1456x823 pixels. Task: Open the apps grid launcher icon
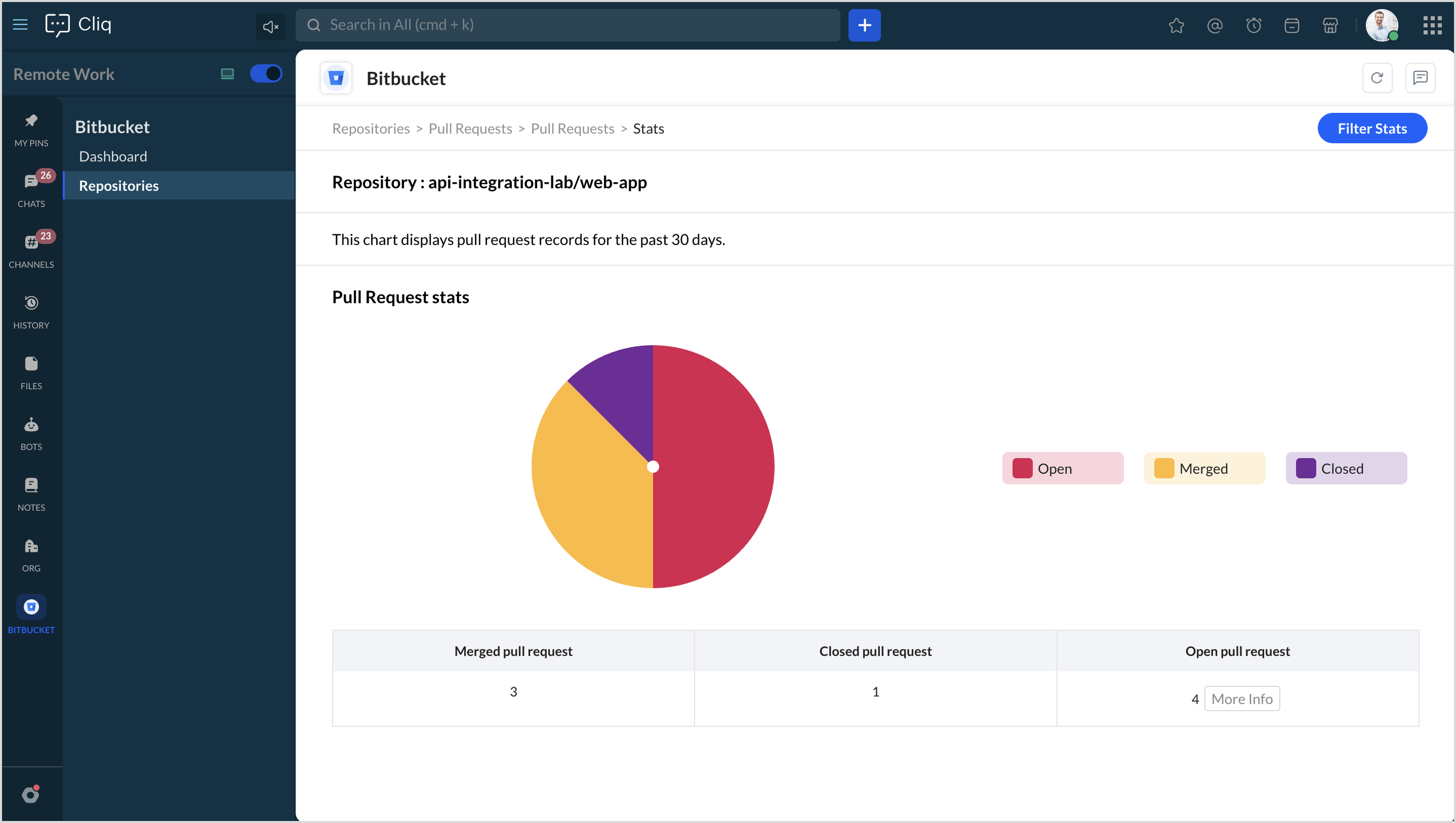click(1432, 25)
